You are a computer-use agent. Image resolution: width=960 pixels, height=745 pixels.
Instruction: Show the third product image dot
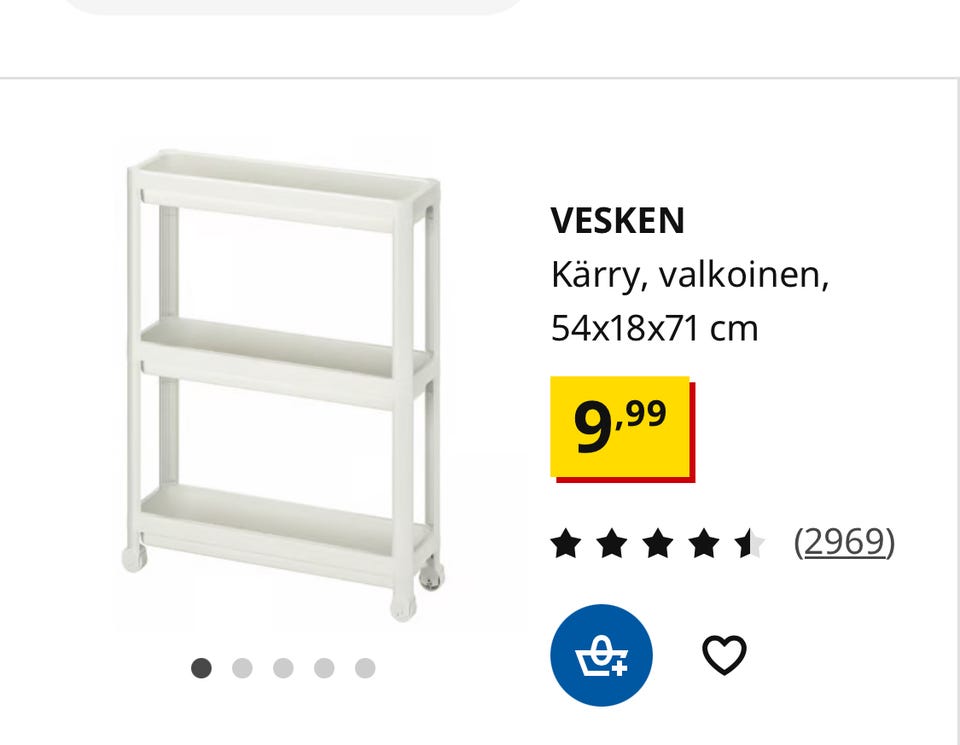tap(283, 668)
